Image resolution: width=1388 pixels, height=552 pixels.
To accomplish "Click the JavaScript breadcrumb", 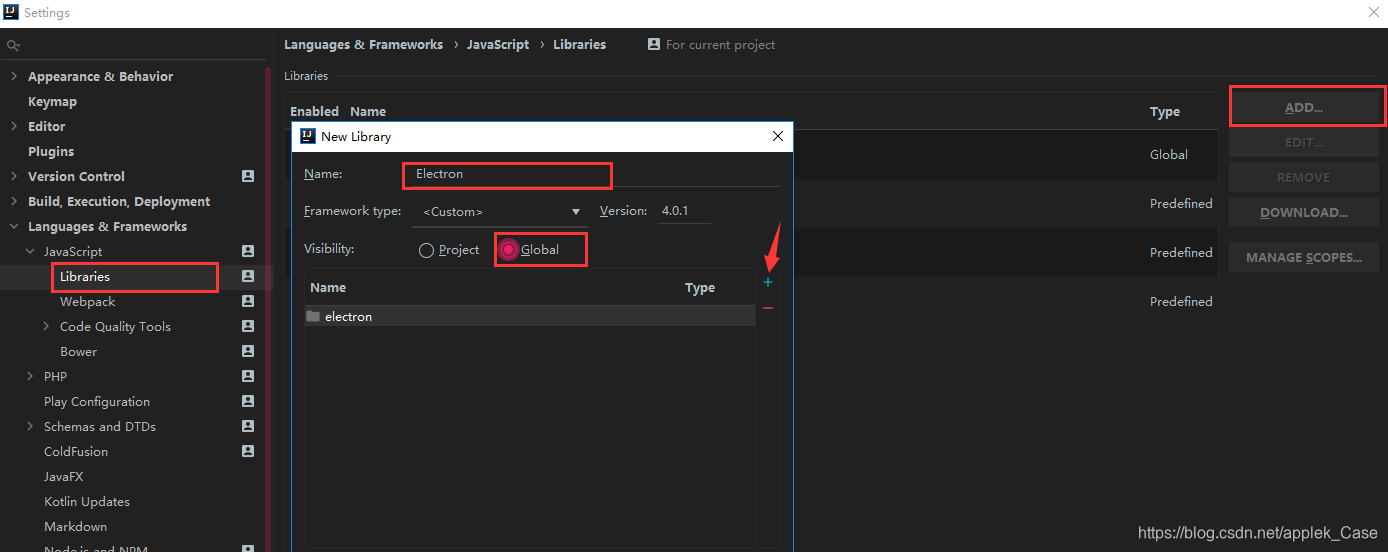I will click(498, 44).
